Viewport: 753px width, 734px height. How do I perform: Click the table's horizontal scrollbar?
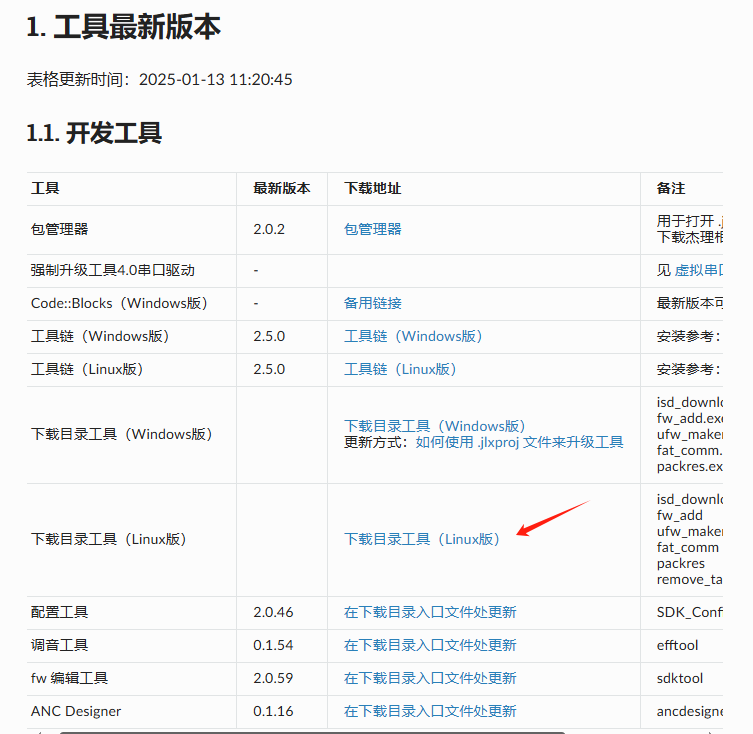[x=312, y=732]
